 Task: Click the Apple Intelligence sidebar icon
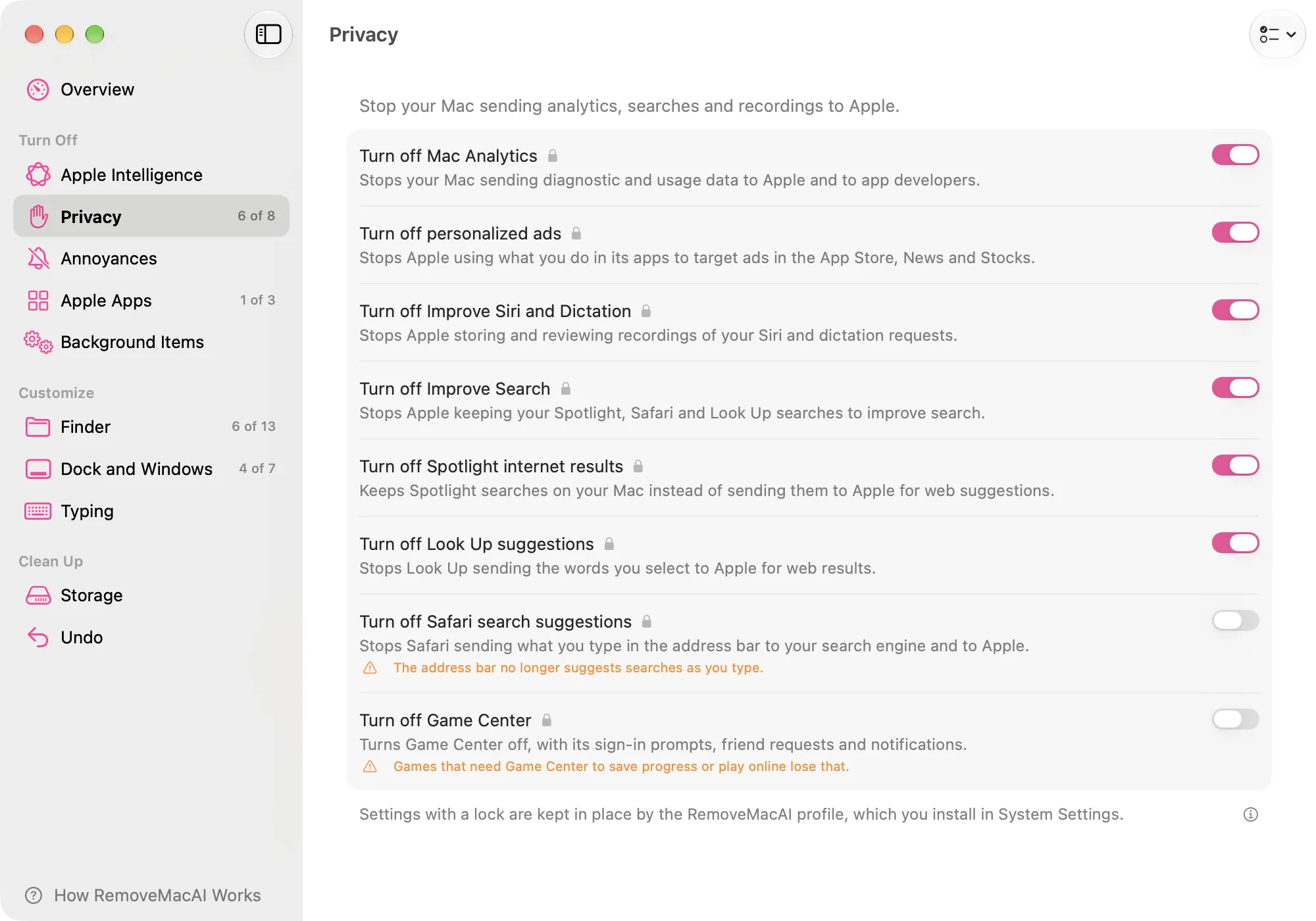coord(38,175)
